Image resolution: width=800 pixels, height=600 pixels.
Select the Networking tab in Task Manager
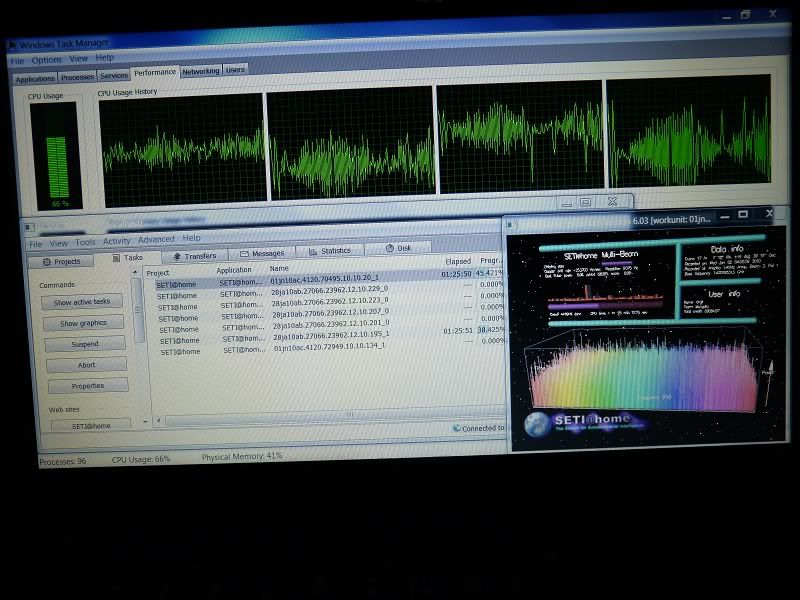tap(200, 71)
